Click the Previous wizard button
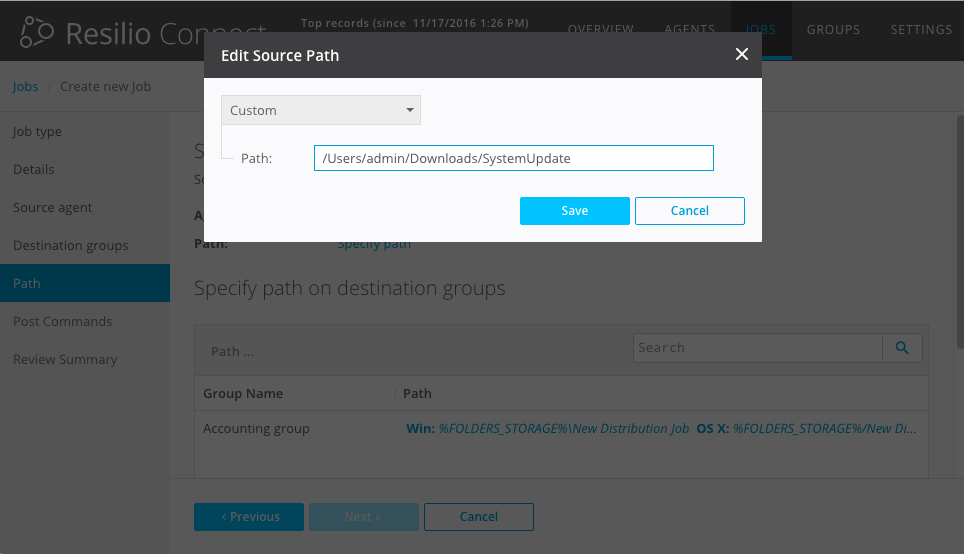 [x=249, y=517]
